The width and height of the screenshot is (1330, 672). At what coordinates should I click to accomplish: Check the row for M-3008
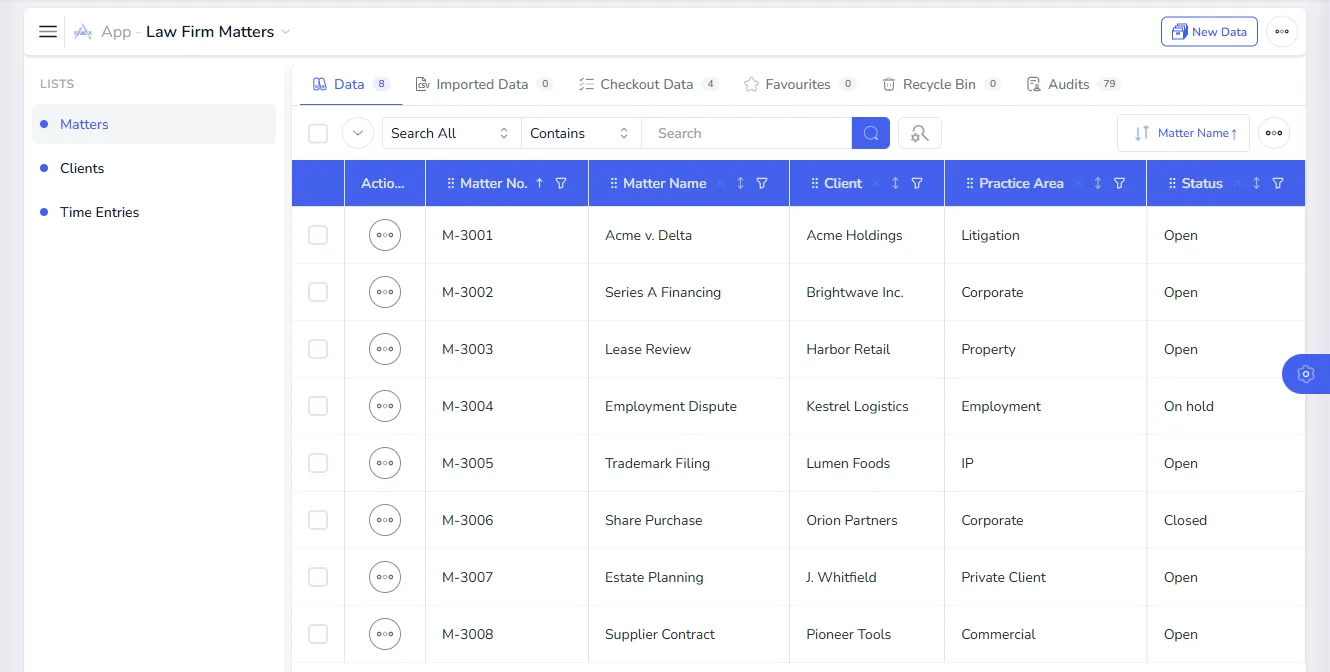318,634
